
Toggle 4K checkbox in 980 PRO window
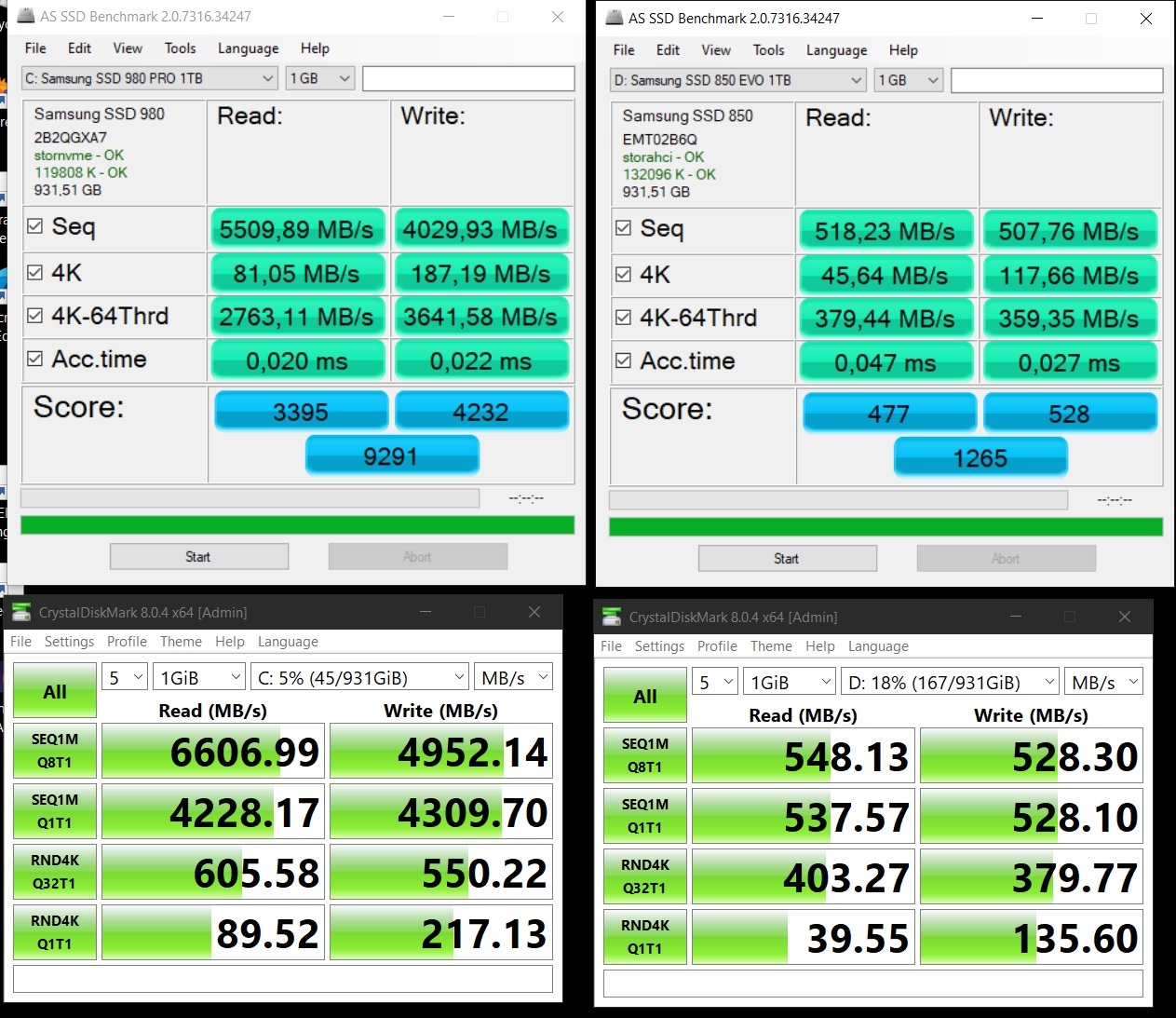coord(35,272)
